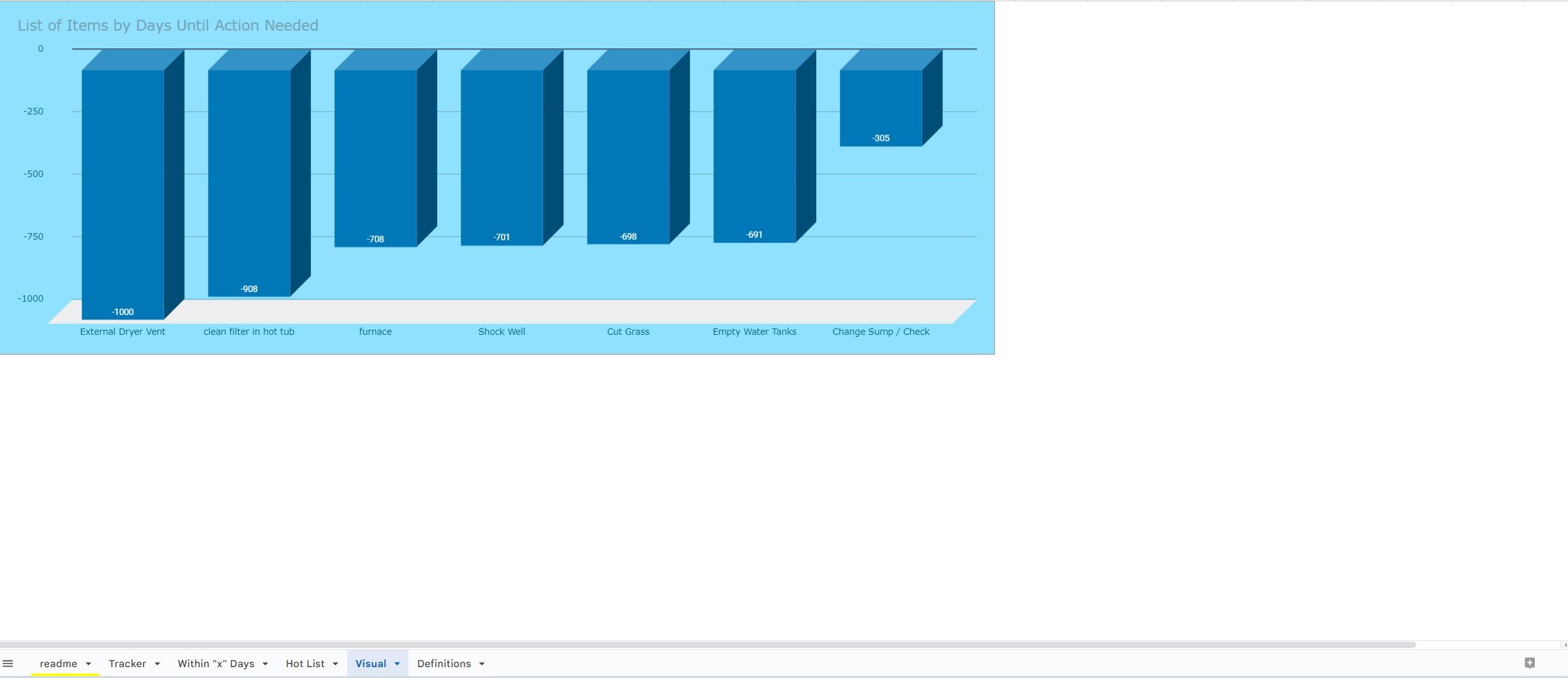This screenshot has width=1568, height=678.
Task: Click the 0 vertical axis value
Action: click(x=41, y=49)
